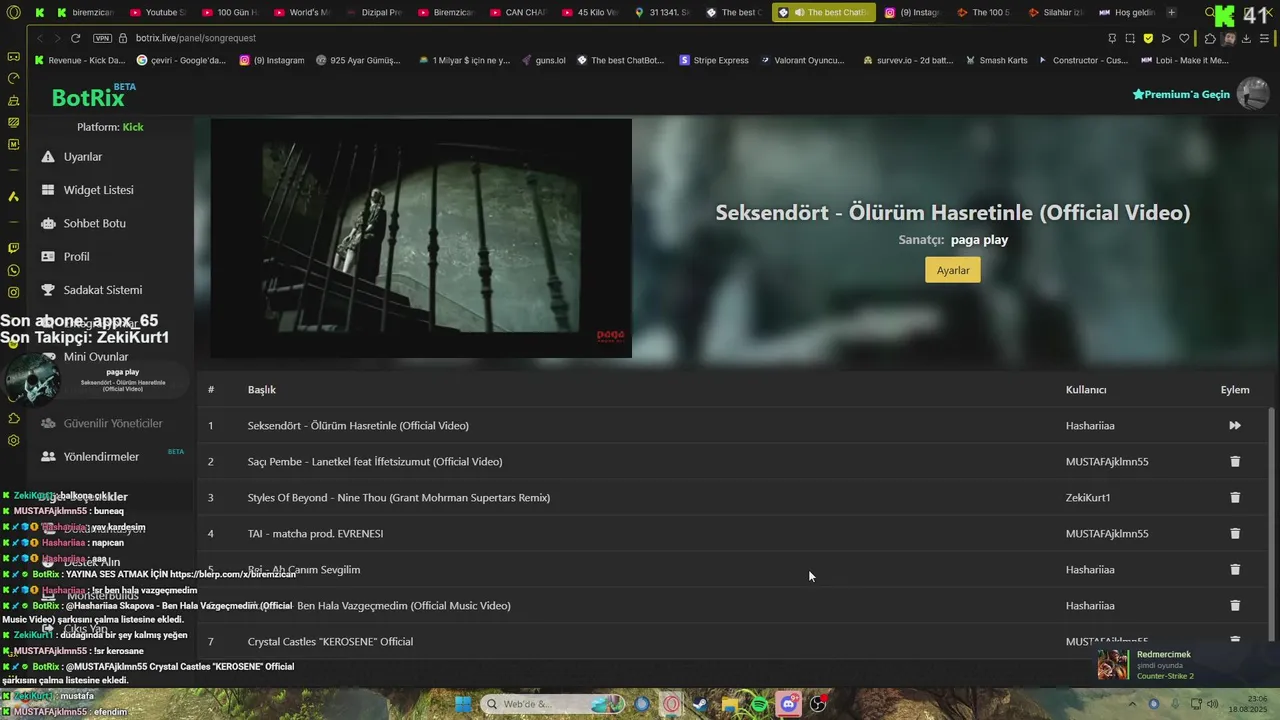
Task: Click the video player thumbnail
Action: 421,238
